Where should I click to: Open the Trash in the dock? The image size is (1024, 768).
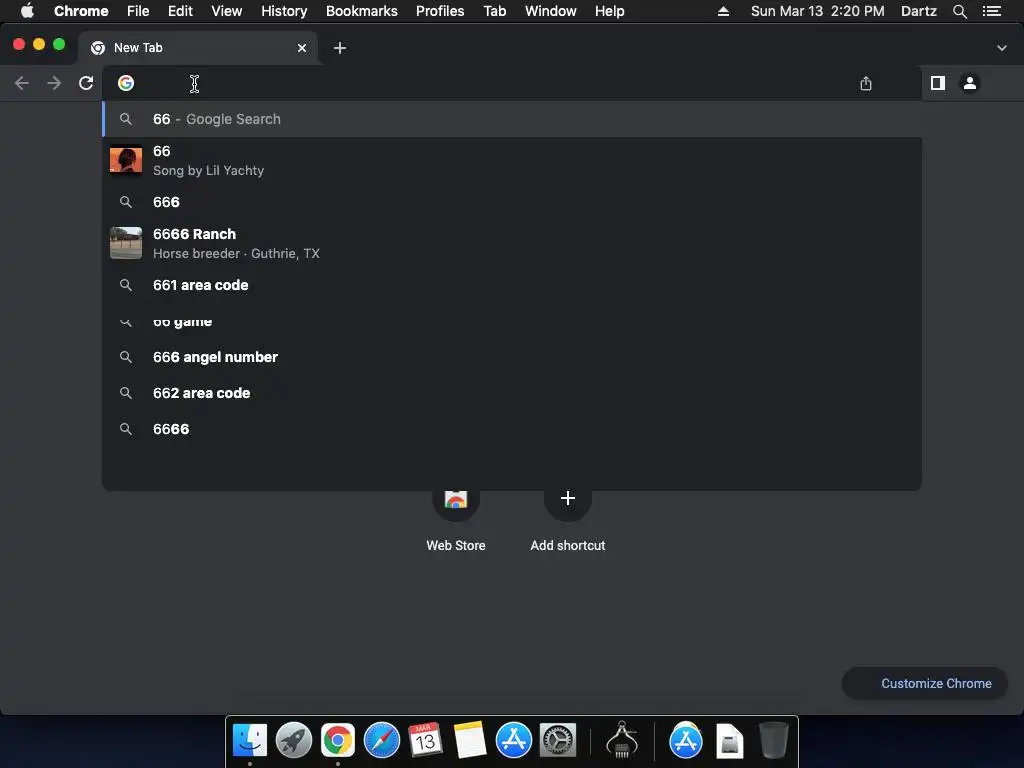coord(774,741)
